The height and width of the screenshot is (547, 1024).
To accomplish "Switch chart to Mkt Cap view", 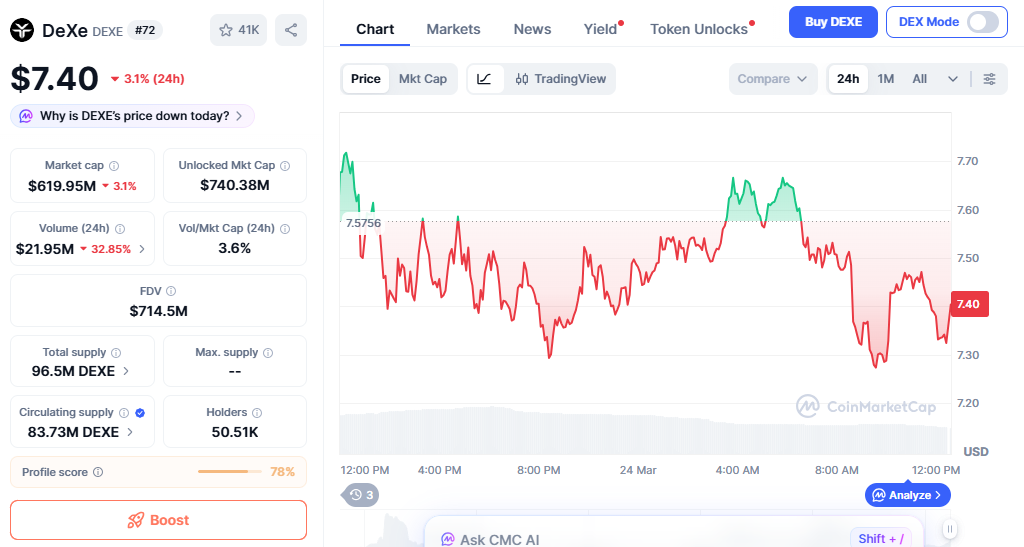I will [423, 79].
